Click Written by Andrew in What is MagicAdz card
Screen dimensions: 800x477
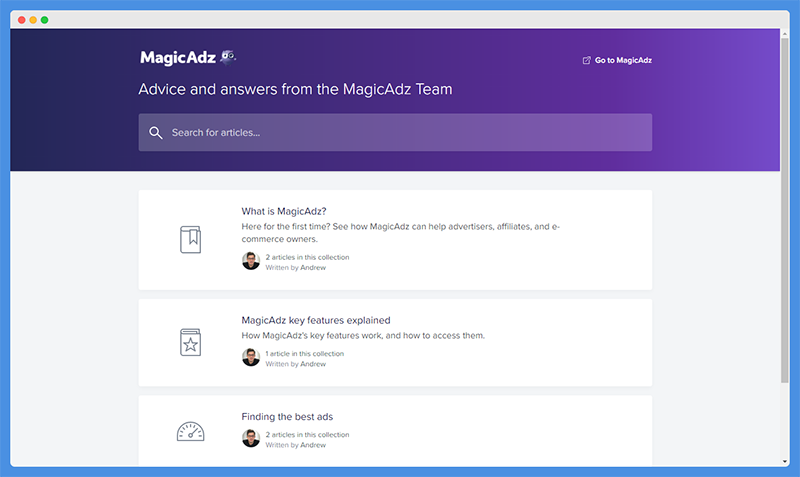tap(295, 267)
